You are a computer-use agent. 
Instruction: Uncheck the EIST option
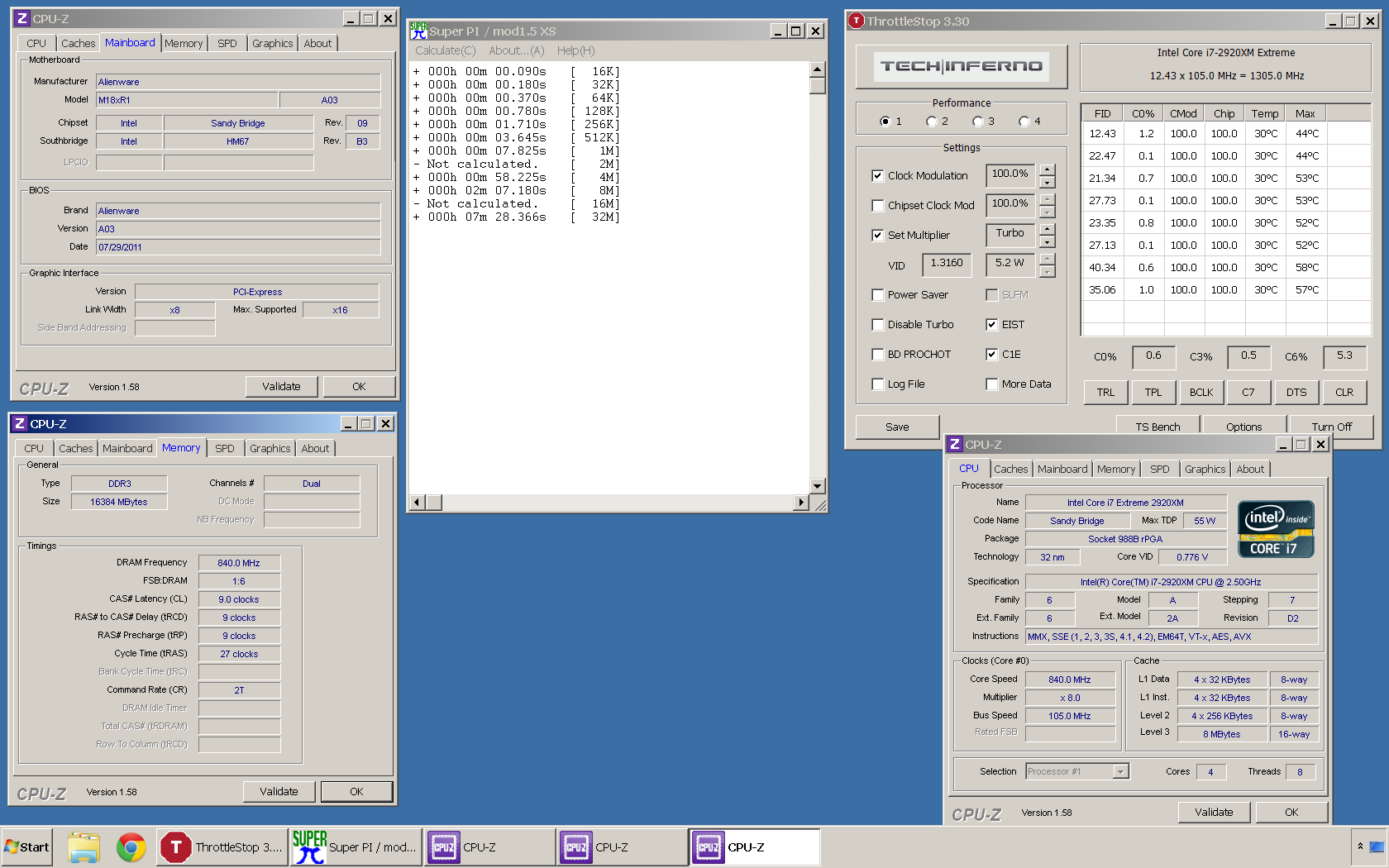(x=991, y=324)
